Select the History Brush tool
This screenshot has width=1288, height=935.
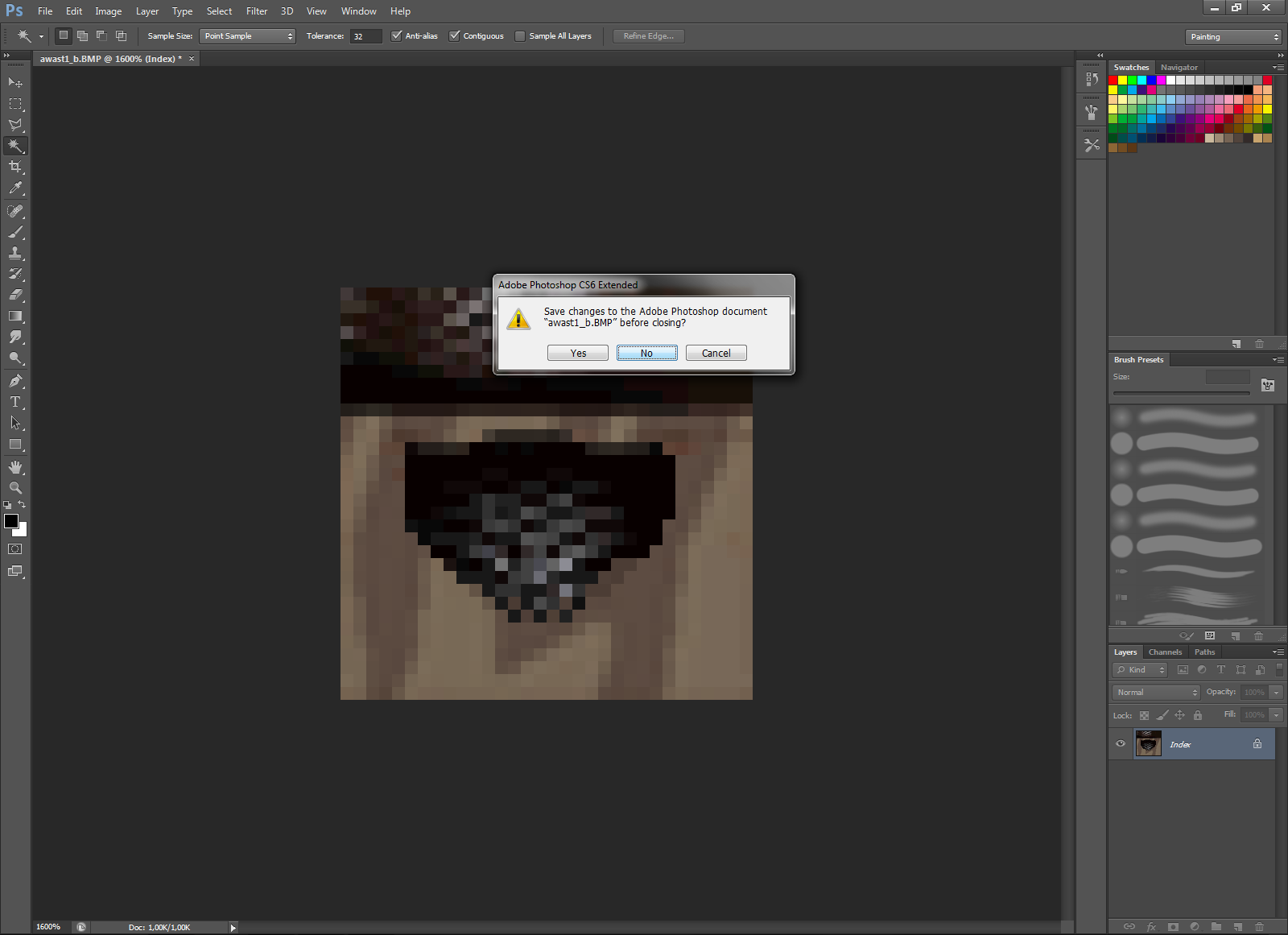[x=15, y=274]
